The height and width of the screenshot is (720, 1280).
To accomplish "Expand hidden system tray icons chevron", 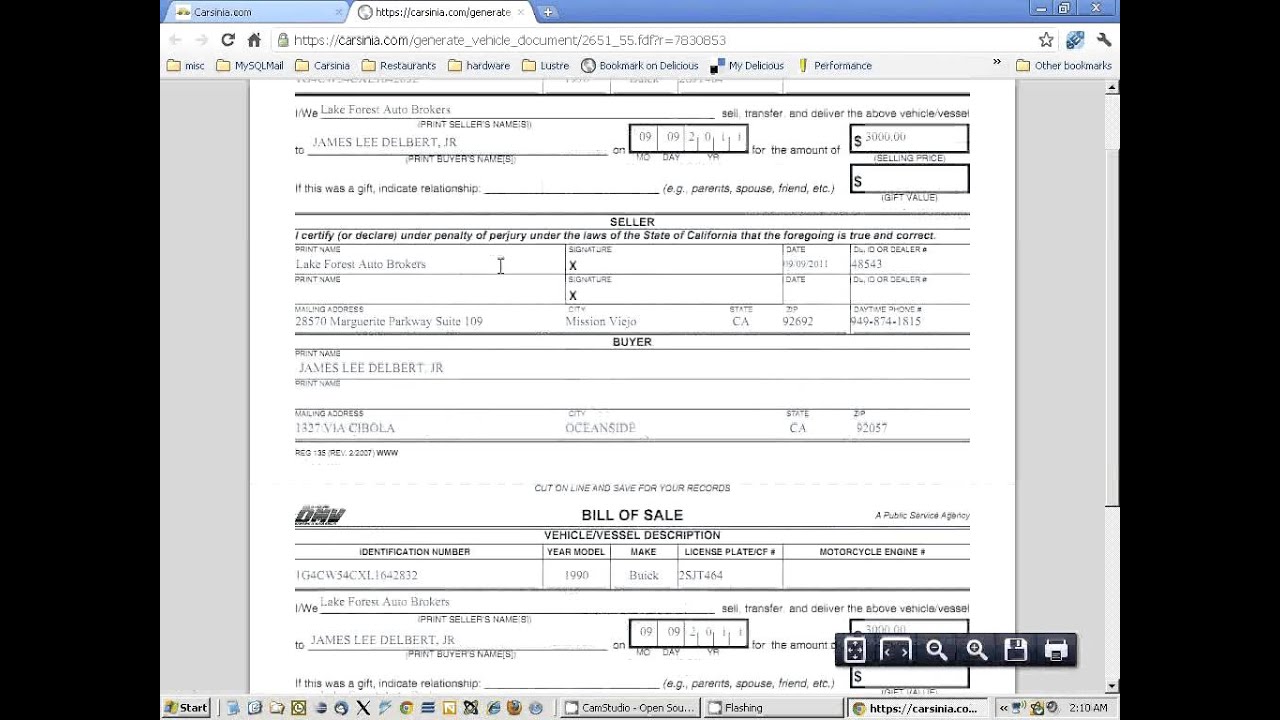I will pos(1003,708).
